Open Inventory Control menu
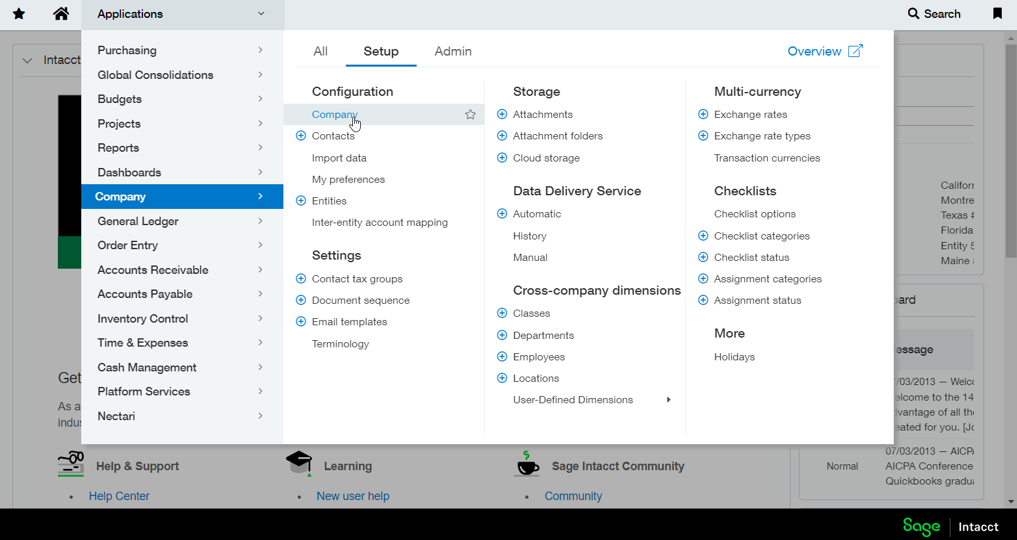The image size is (1017, 540). 182,318
